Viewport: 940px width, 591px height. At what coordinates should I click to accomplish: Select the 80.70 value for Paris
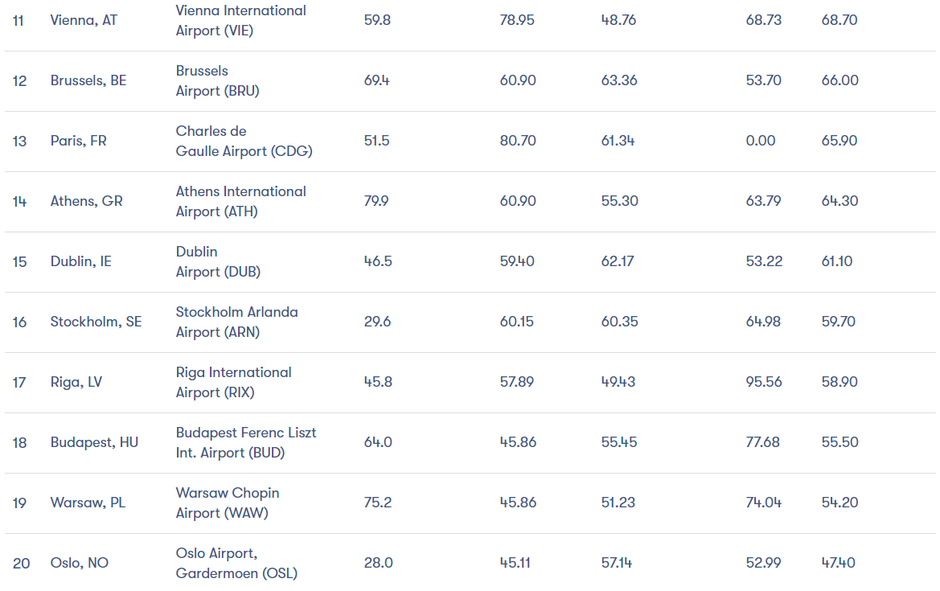(x=517, y=141)
